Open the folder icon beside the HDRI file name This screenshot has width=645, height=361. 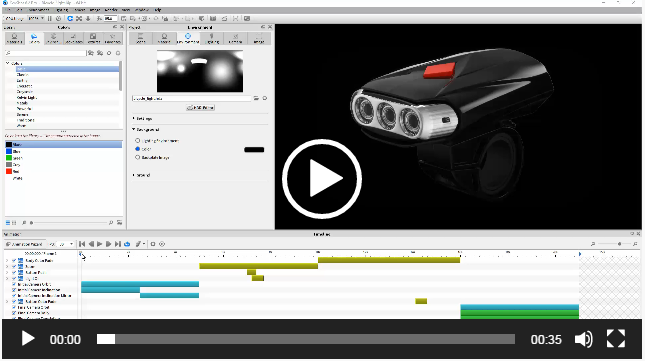coord(256,99)
